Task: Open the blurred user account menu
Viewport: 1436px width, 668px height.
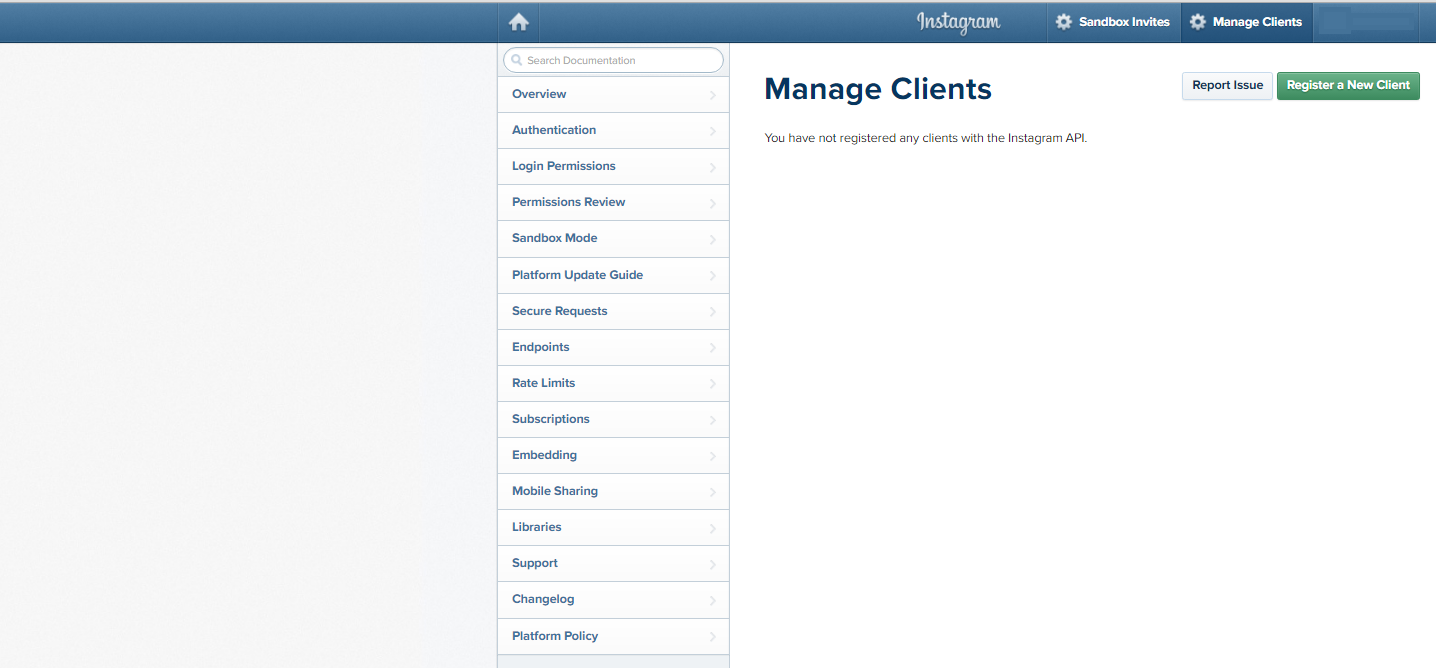Action: [x=1366, y=22]
